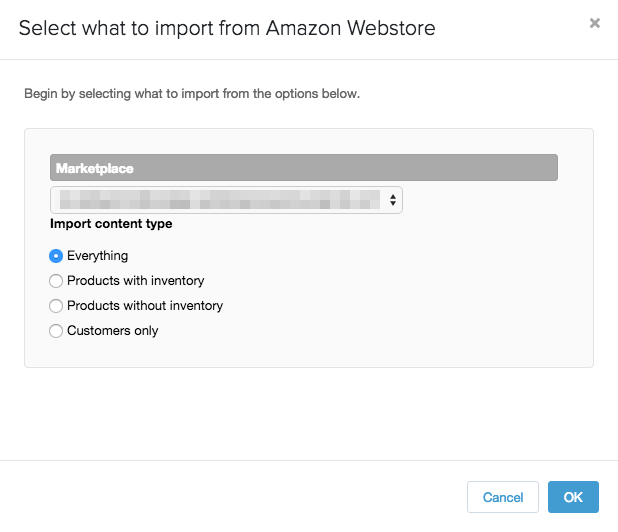Viewport: 618px width, 532px height.
Task: Click the "Products without inventory" label text
Action: [x=145, y=305]
